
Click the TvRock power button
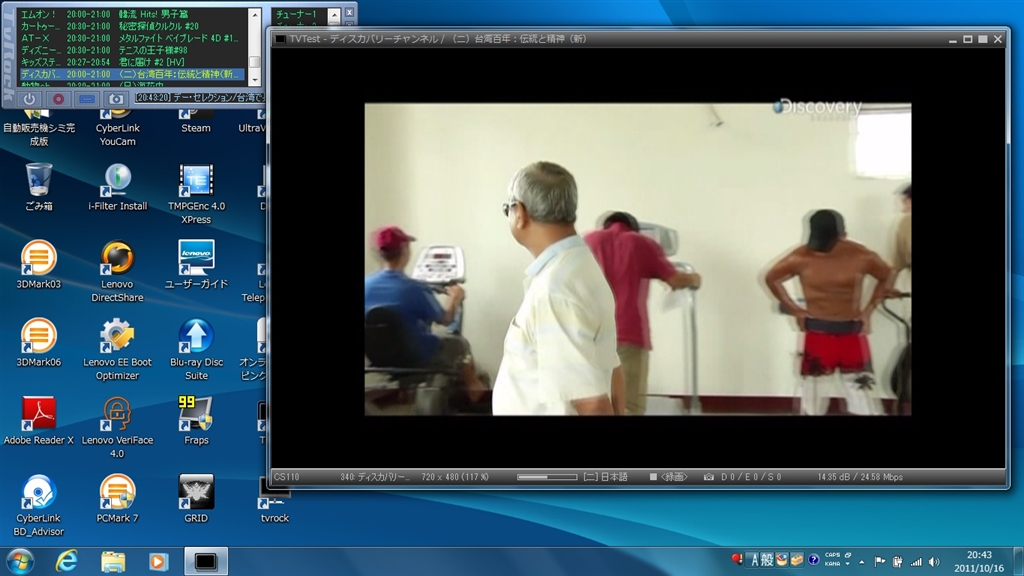(x=29, y=99)
